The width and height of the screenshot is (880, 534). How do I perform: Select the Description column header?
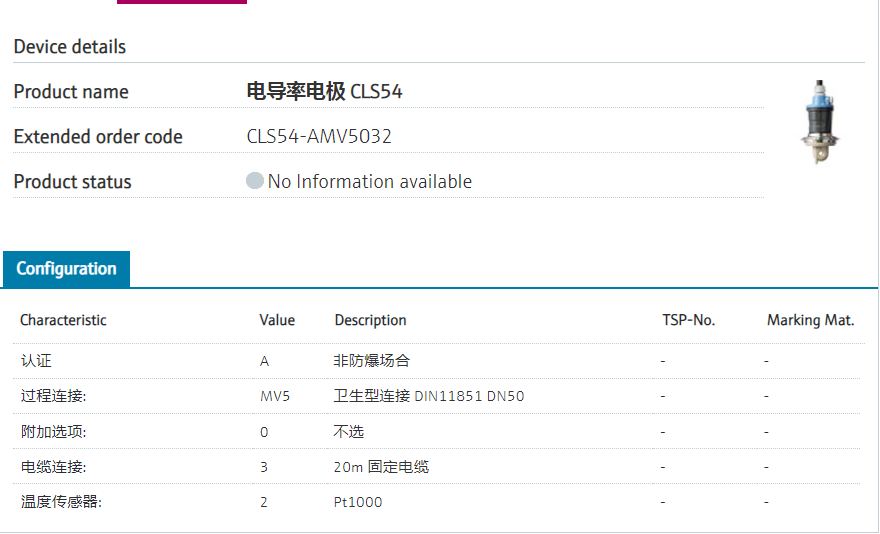[370, 320]
